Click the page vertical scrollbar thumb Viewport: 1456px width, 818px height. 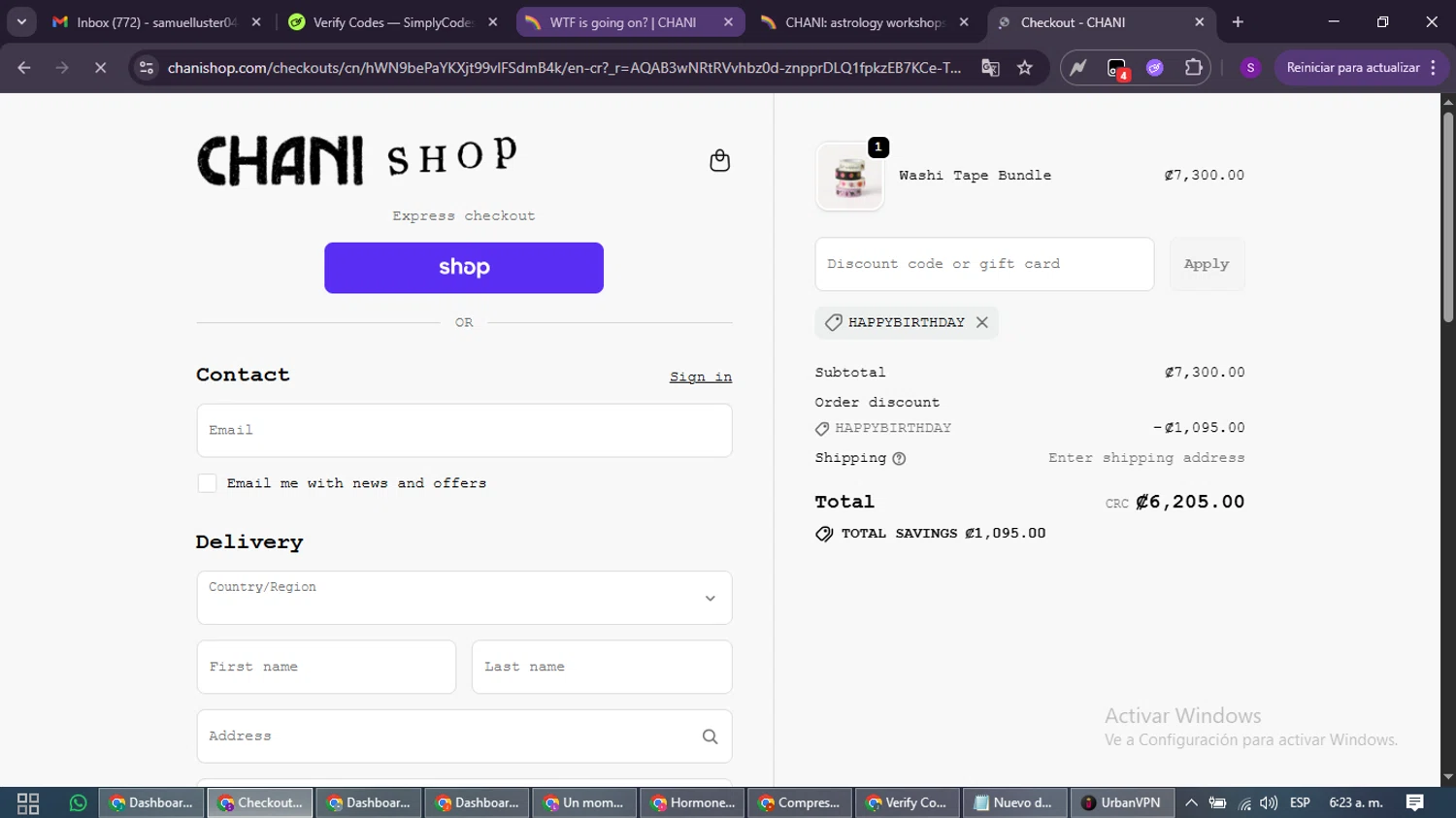coord(1448,217)
